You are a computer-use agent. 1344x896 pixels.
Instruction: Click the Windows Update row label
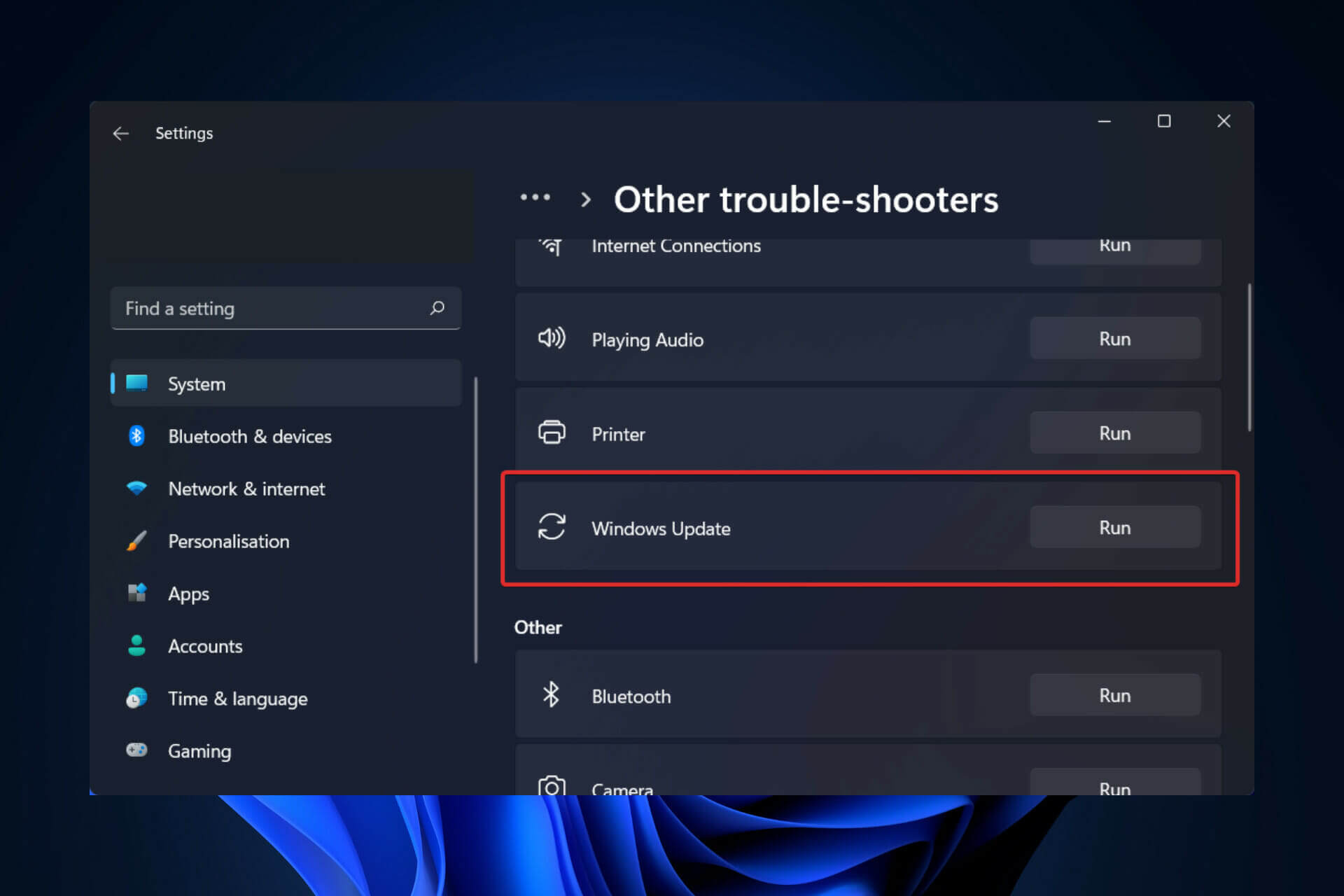pos(661,528)
